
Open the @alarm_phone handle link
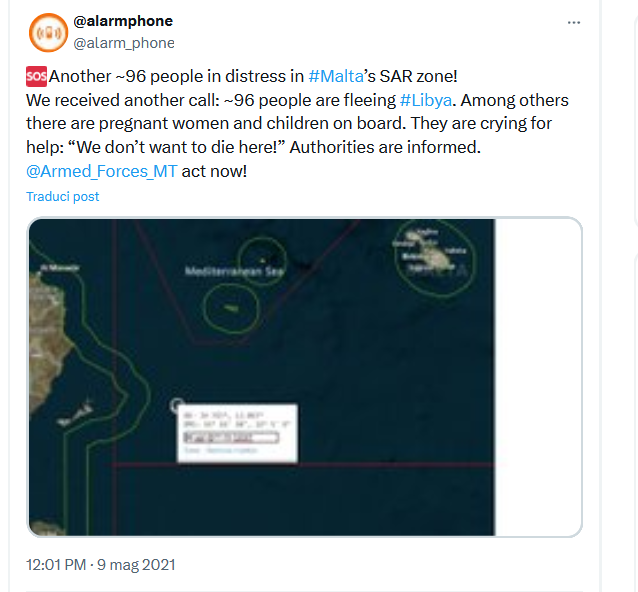coord(124,43)
